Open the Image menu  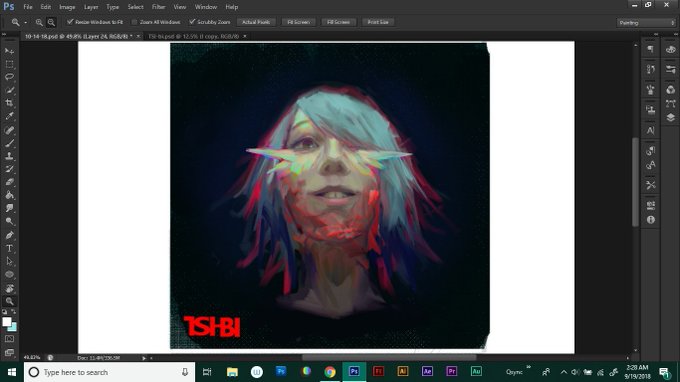click(67, 7)
